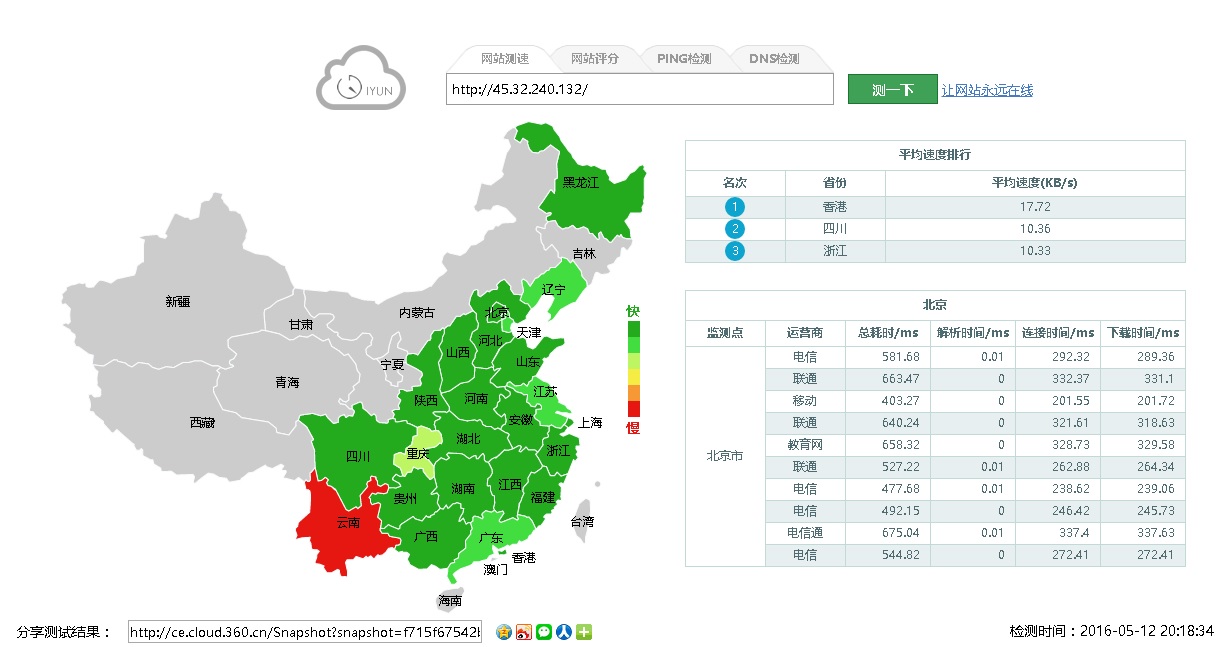Click the 移动 carrier cell
The image size is (1221, 647).
tap(805, 400)
